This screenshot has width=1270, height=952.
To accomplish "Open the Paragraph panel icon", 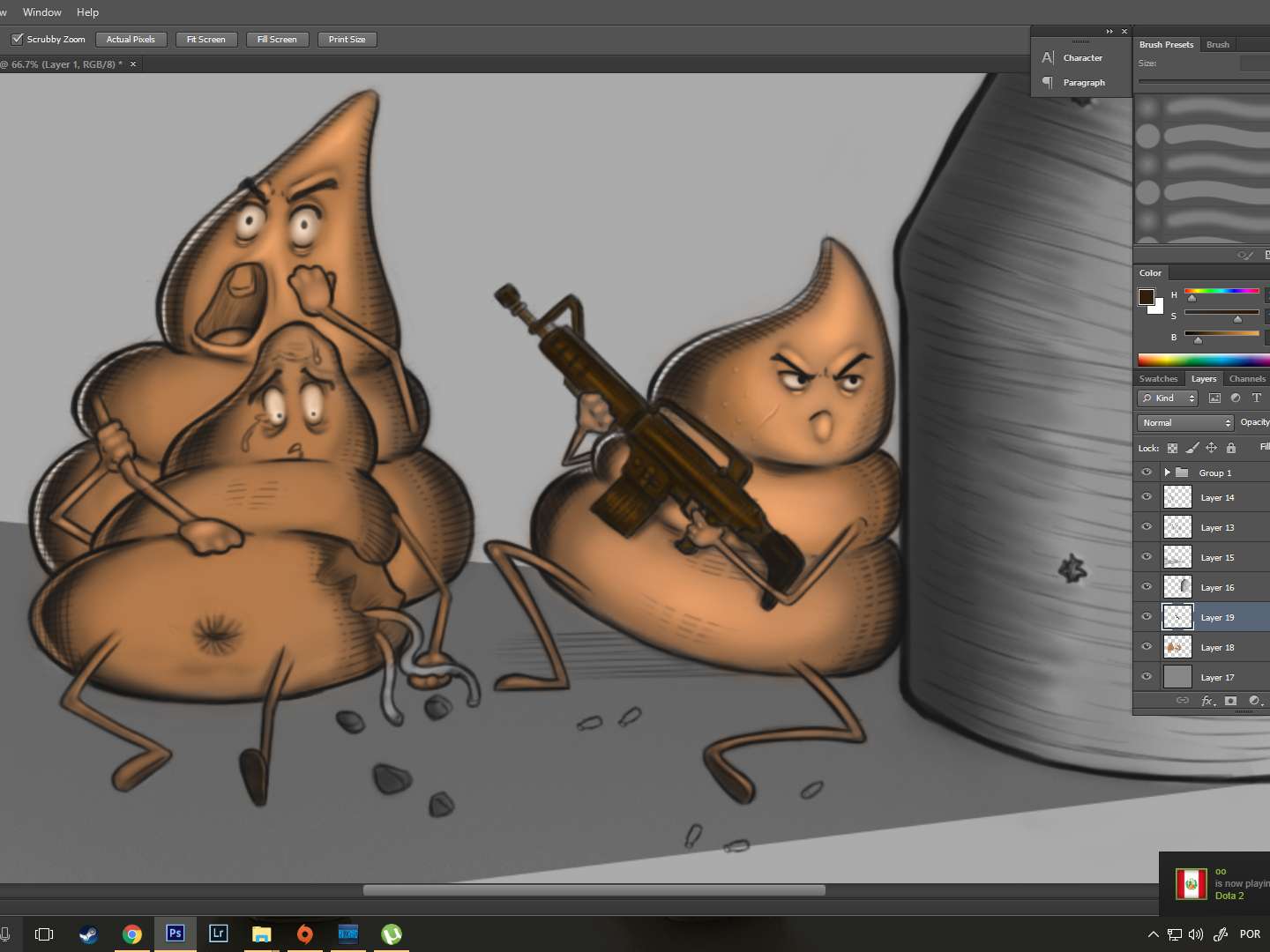I will click(1048, 82).
